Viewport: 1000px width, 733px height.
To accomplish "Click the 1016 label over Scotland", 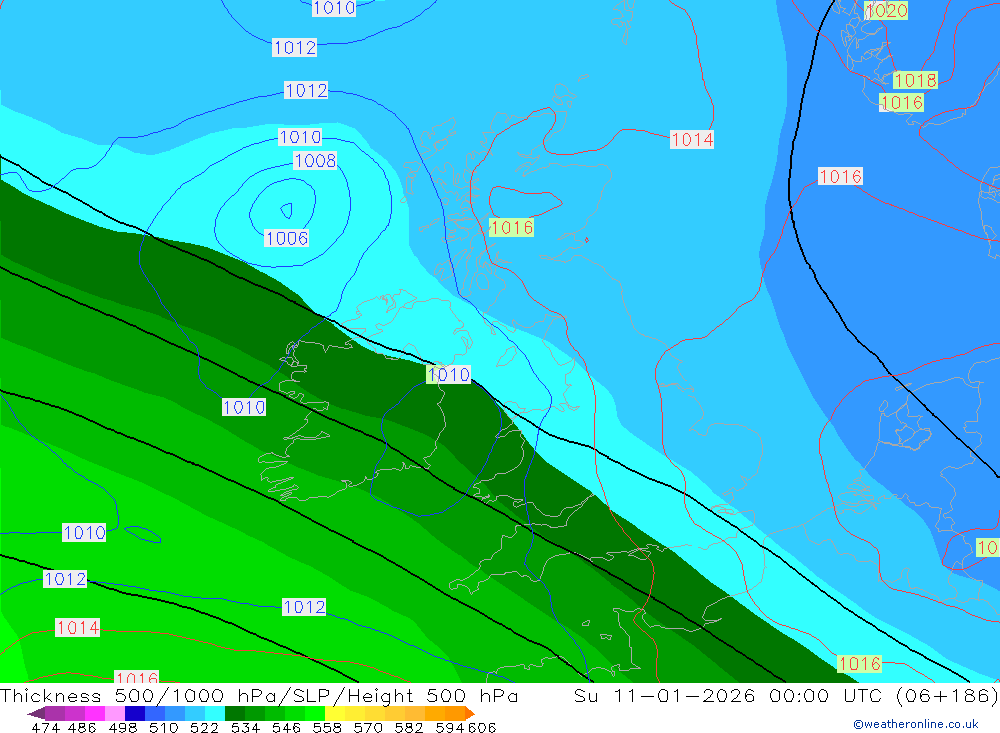I will coord(511,228).
